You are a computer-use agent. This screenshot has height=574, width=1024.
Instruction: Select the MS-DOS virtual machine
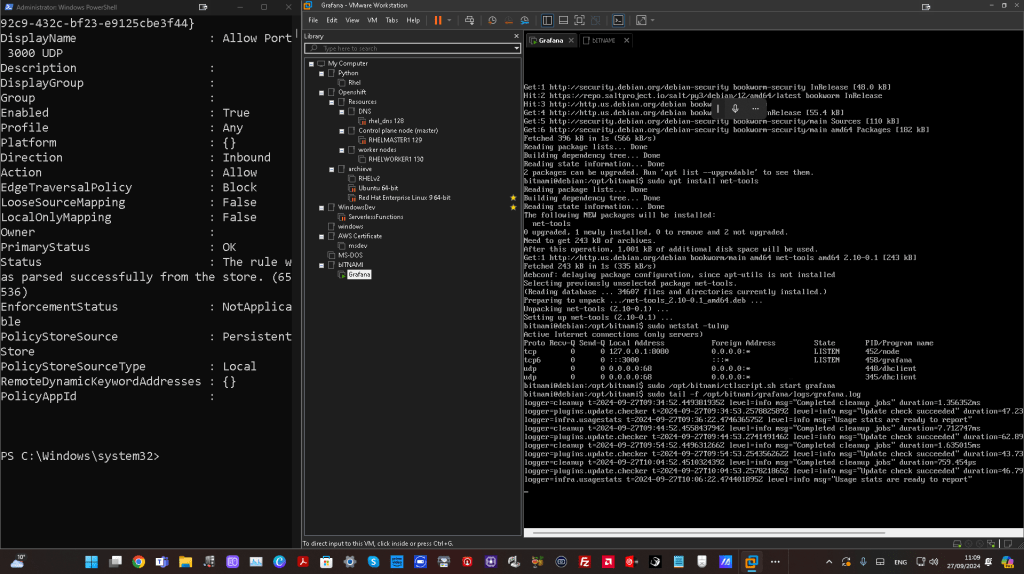[x=350, y=255]
